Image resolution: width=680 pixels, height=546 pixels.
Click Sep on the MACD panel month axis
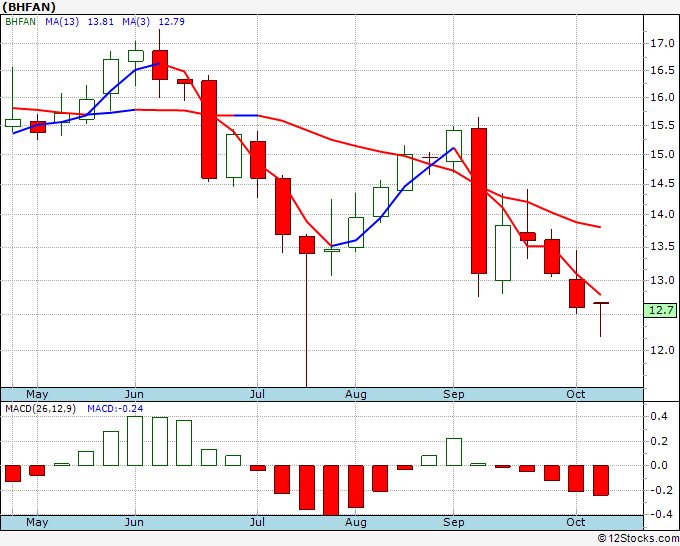coord(454,522)
